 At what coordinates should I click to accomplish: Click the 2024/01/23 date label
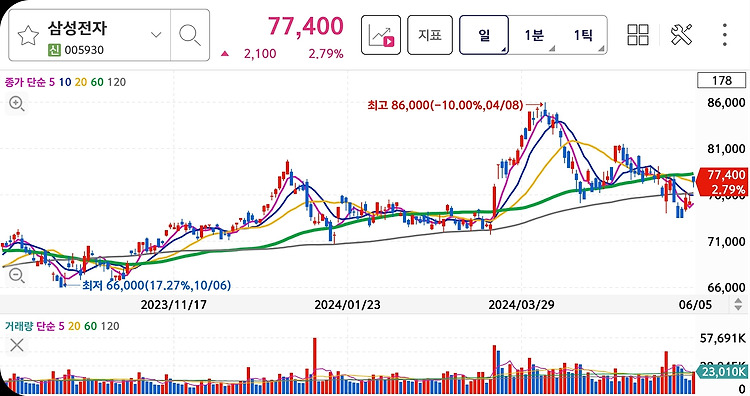click(x=347, y=305)
